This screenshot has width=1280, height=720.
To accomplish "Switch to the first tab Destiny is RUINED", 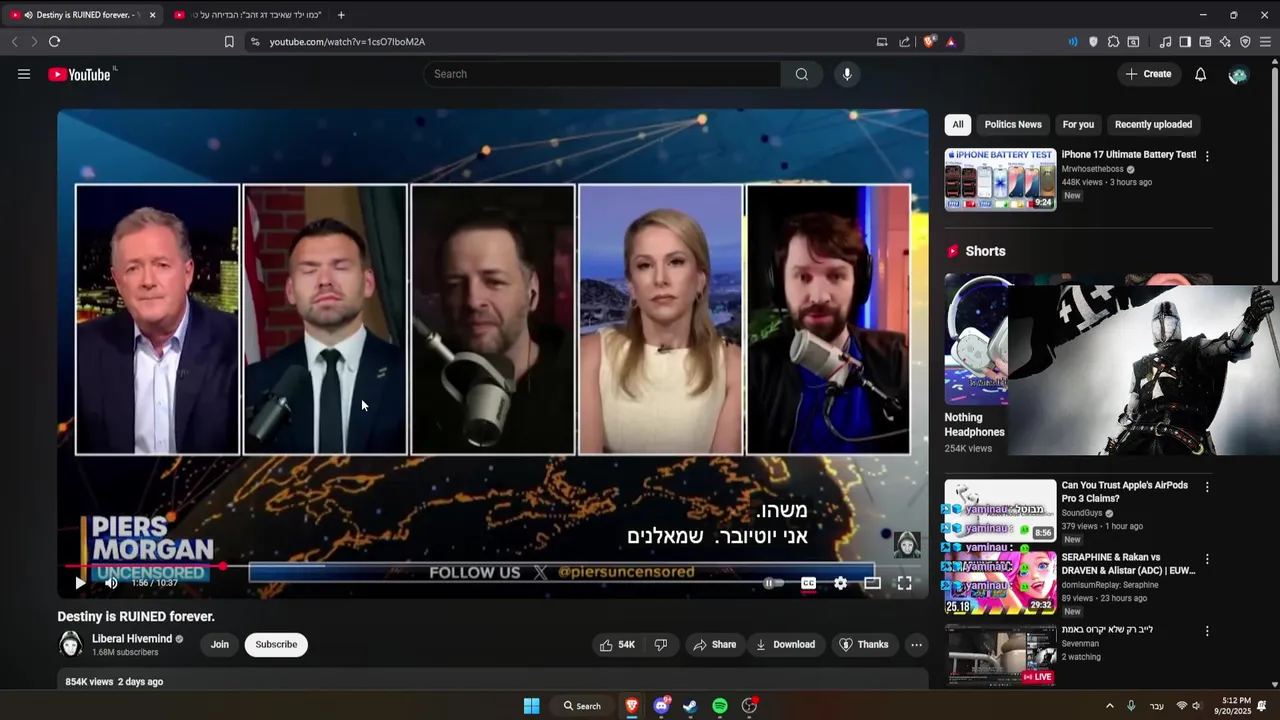I will (x=84, y=15).
